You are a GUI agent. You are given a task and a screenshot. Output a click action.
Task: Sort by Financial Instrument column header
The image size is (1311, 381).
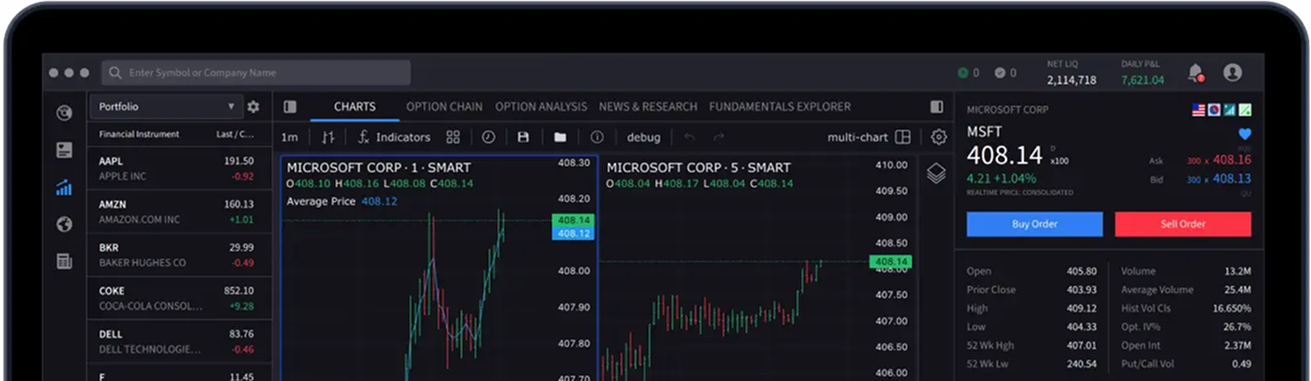pyautogui.click(x=139, y=134)
